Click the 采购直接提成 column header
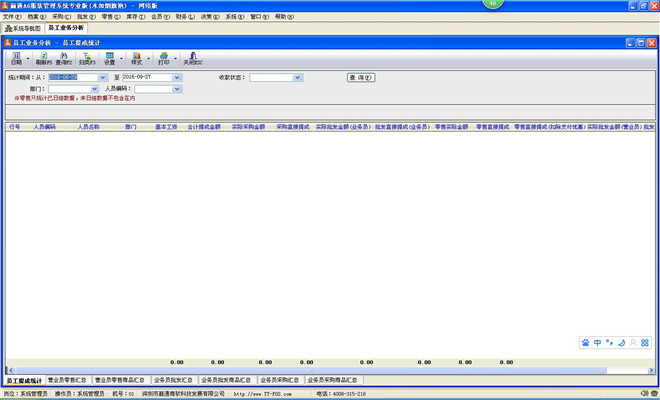Image resolution: width=660 pixels, height=400 pixels. tap(293, 127)
